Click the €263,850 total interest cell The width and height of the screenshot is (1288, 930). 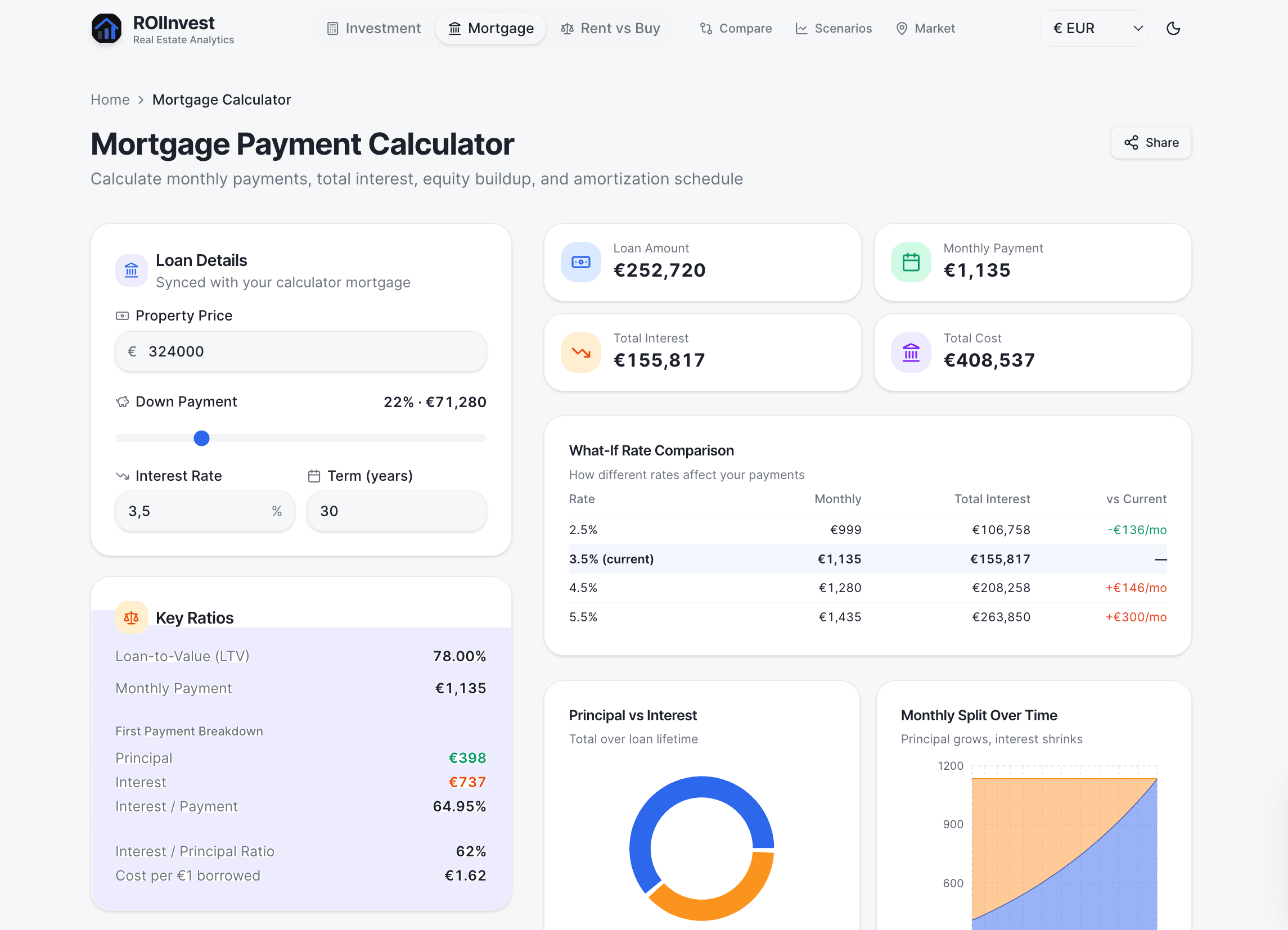1001,617
